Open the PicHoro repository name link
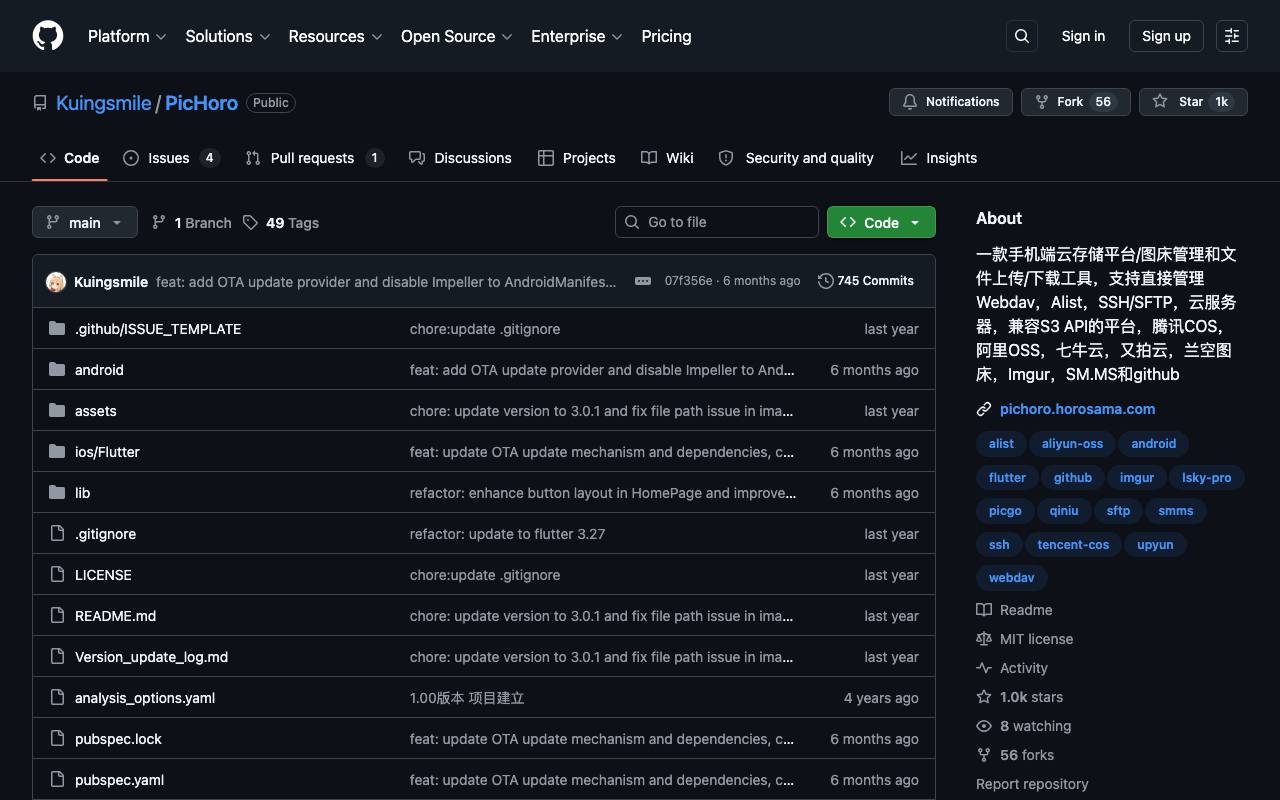 coord(201,103)
